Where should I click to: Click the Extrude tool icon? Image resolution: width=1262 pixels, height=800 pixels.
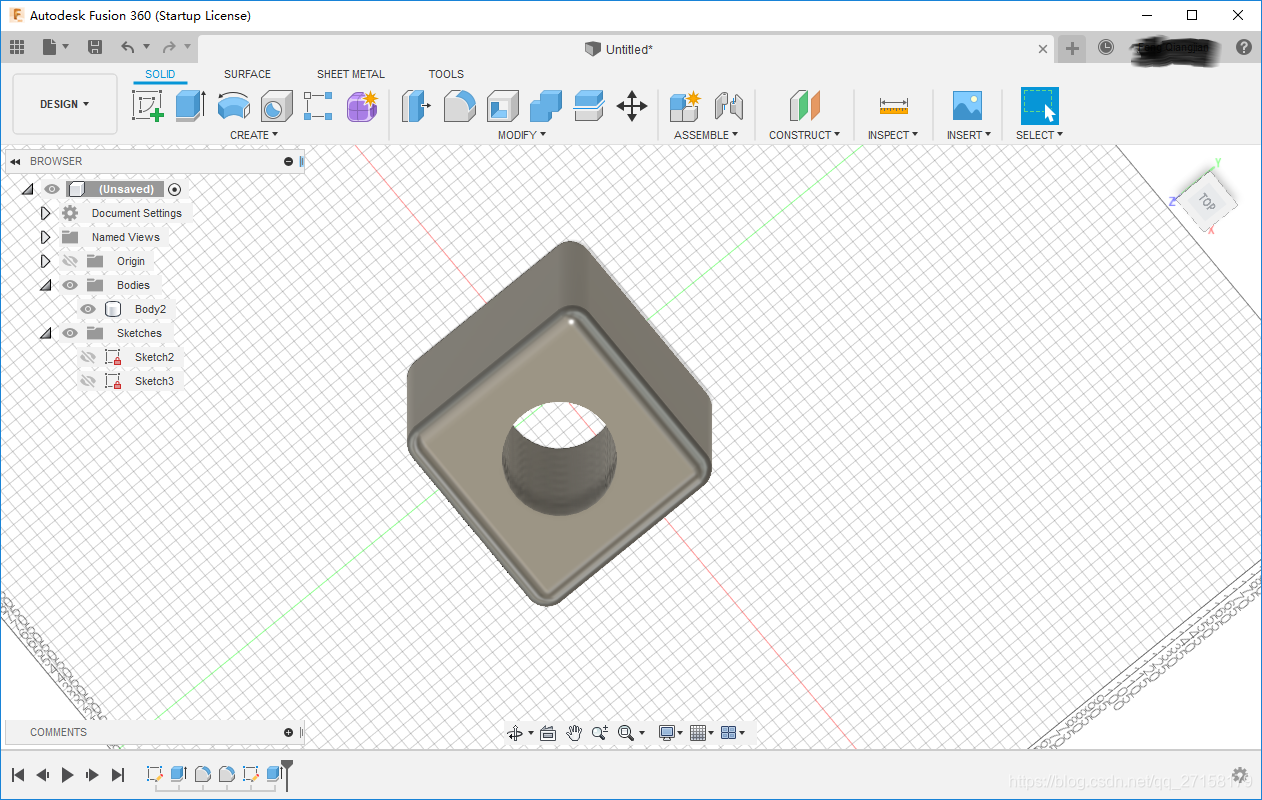pyautogui.click(x=190, y=105)
